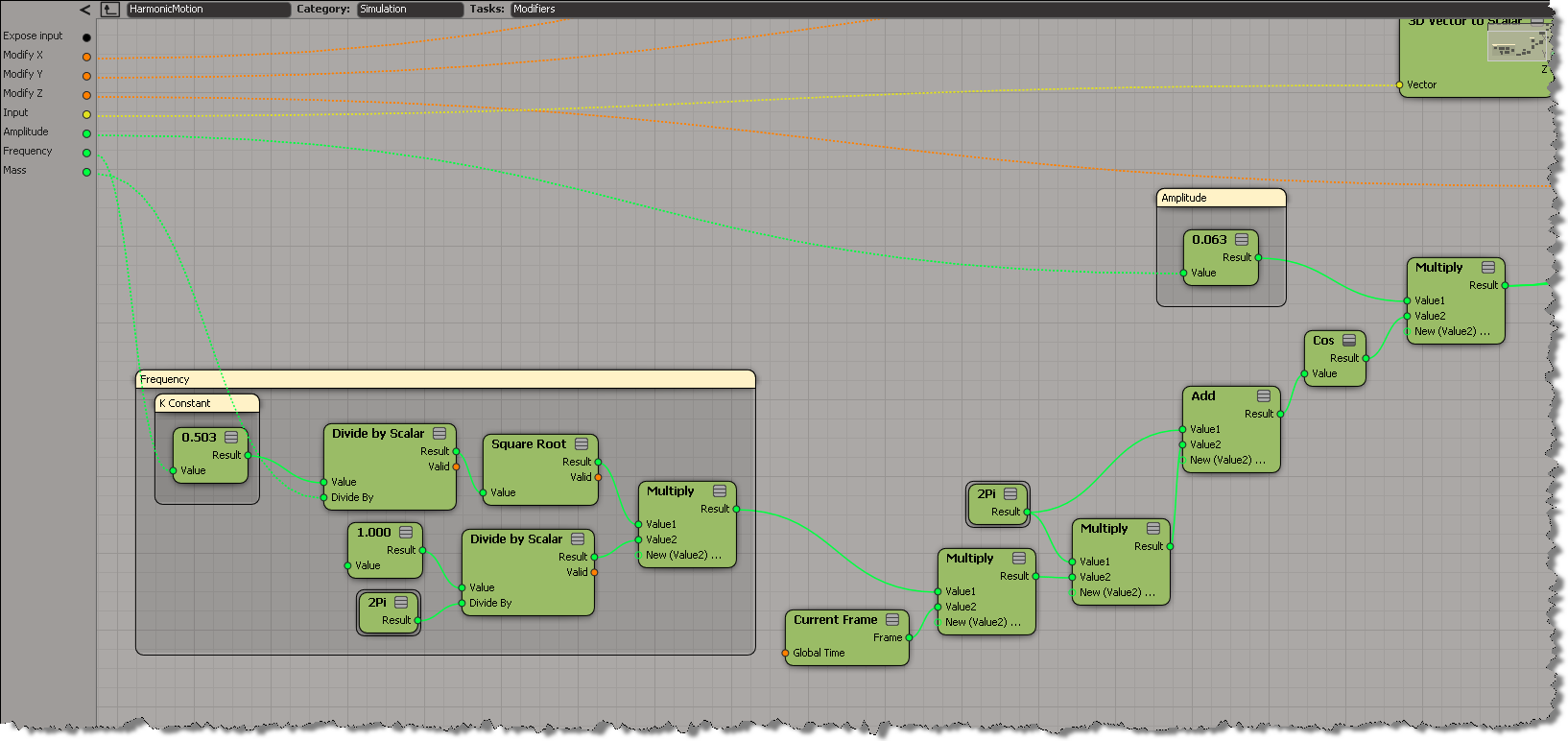
Task: Open menu icon on the 0.063 node
Action: [x=1242, y=240]
